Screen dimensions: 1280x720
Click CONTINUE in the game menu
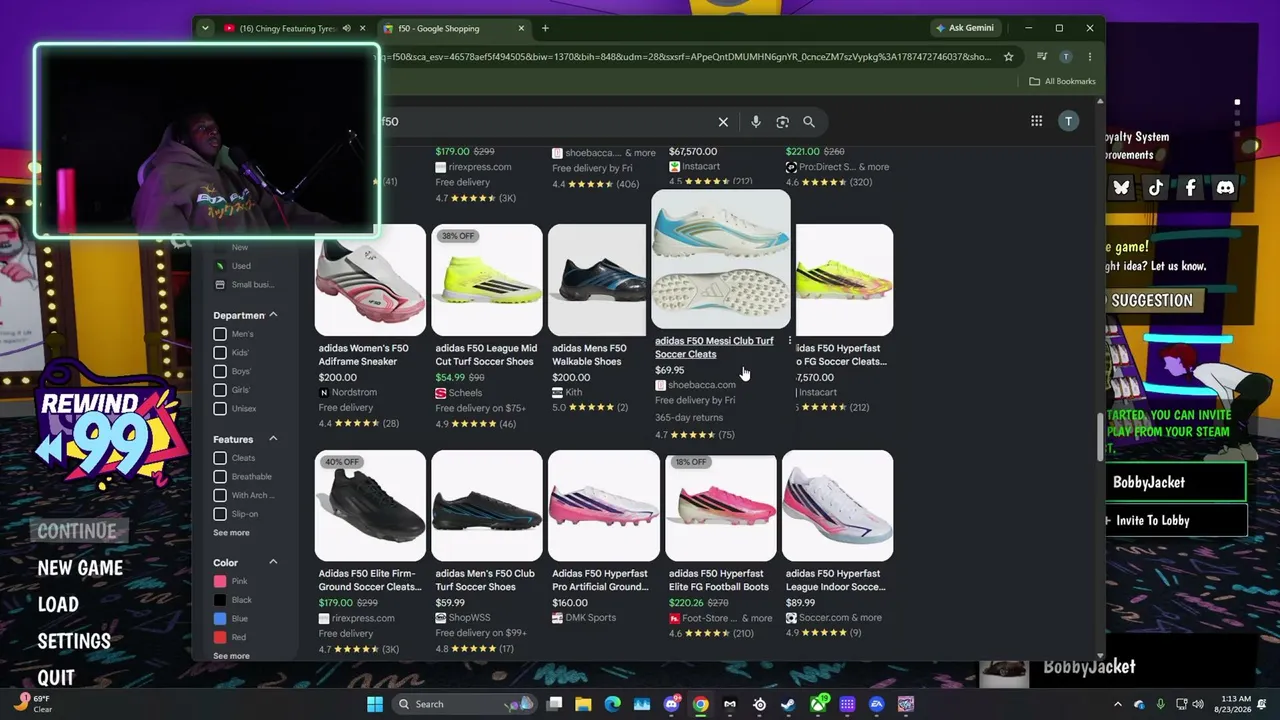[x=77, y=531]
